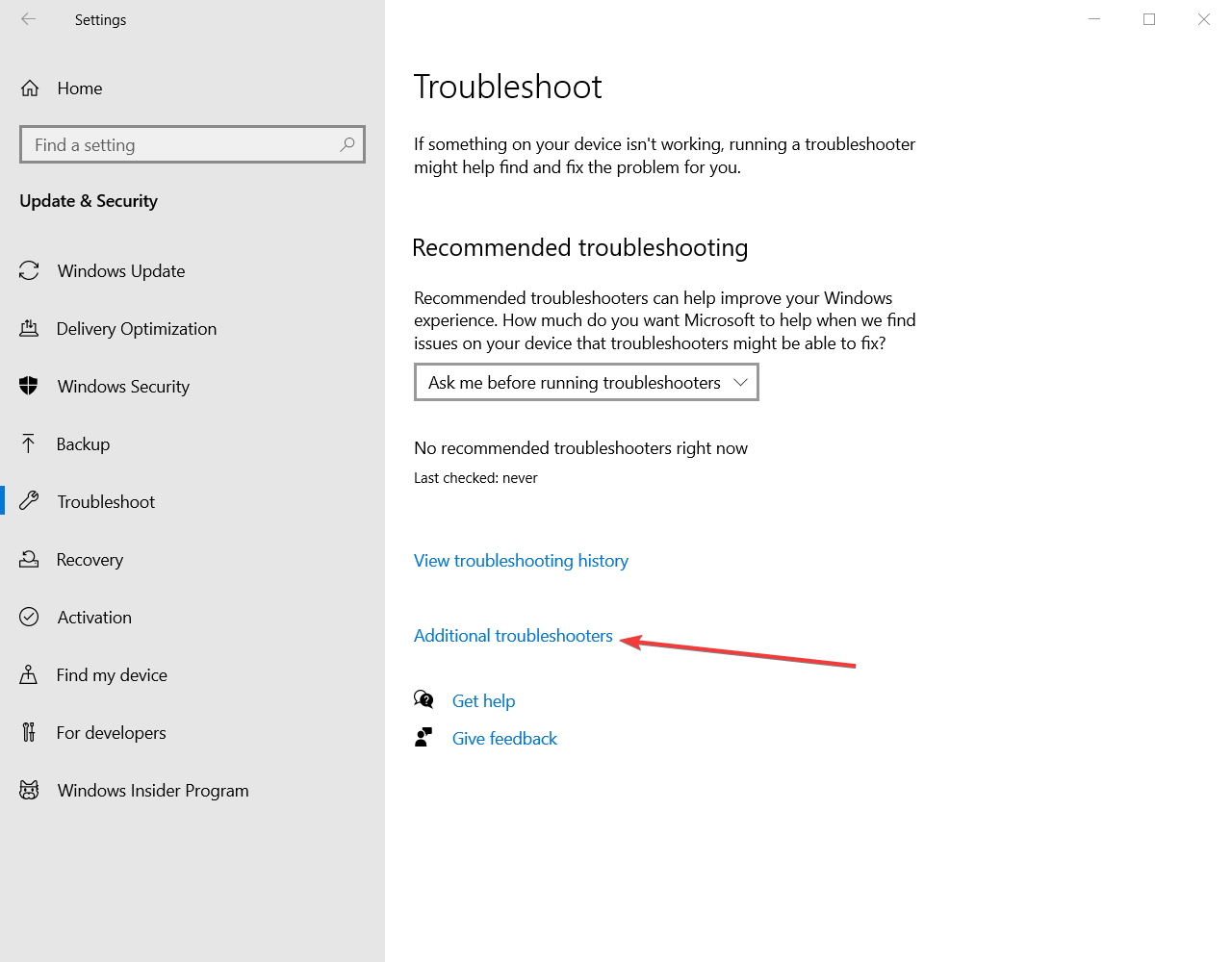Viewport: 1232px width, 962px height.
Task: Click the Windows Security shield icon
Action: (x=29, y=387)
